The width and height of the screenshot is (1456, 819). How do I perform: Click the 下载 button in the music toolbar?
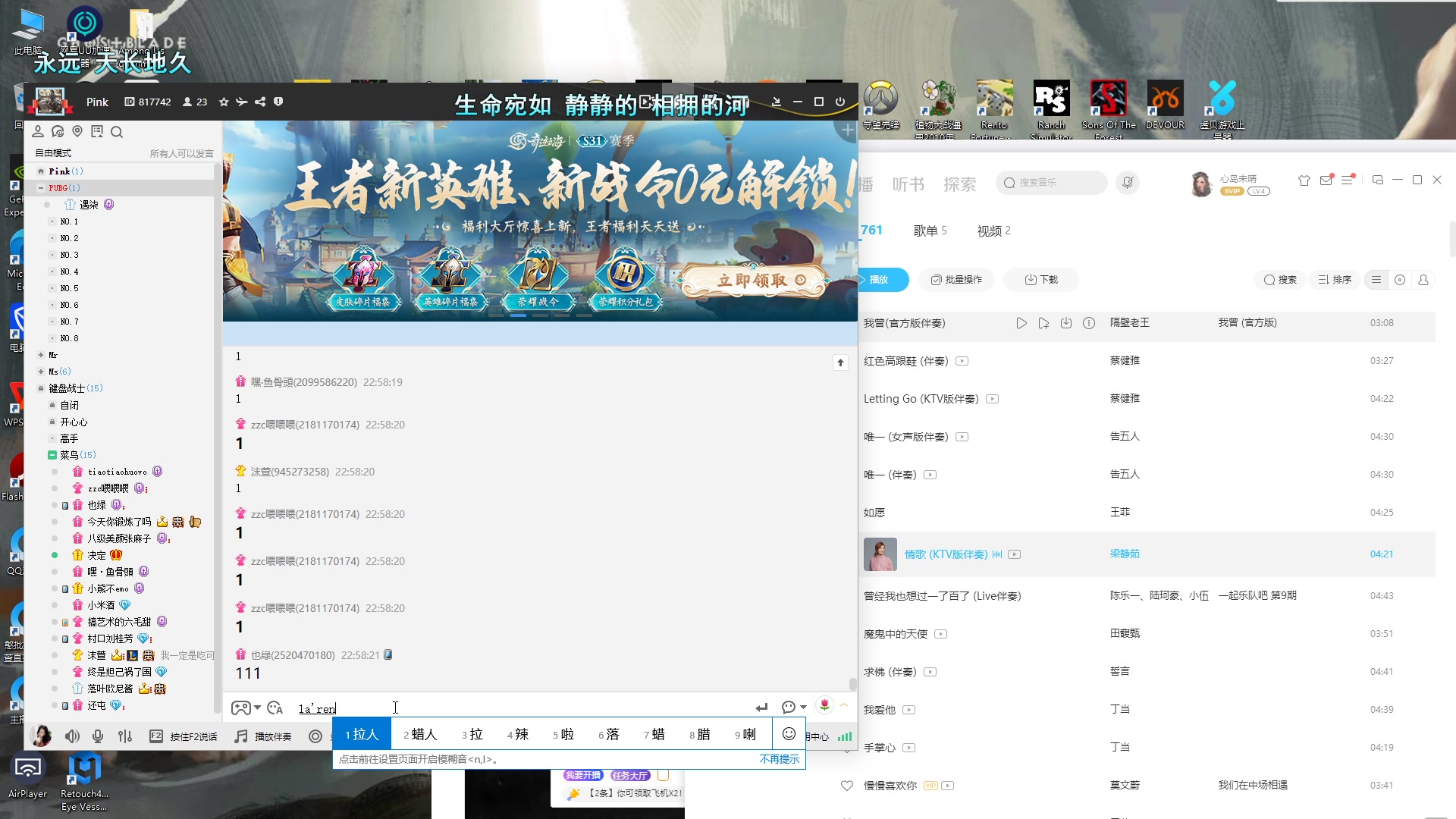(1041, 280)
